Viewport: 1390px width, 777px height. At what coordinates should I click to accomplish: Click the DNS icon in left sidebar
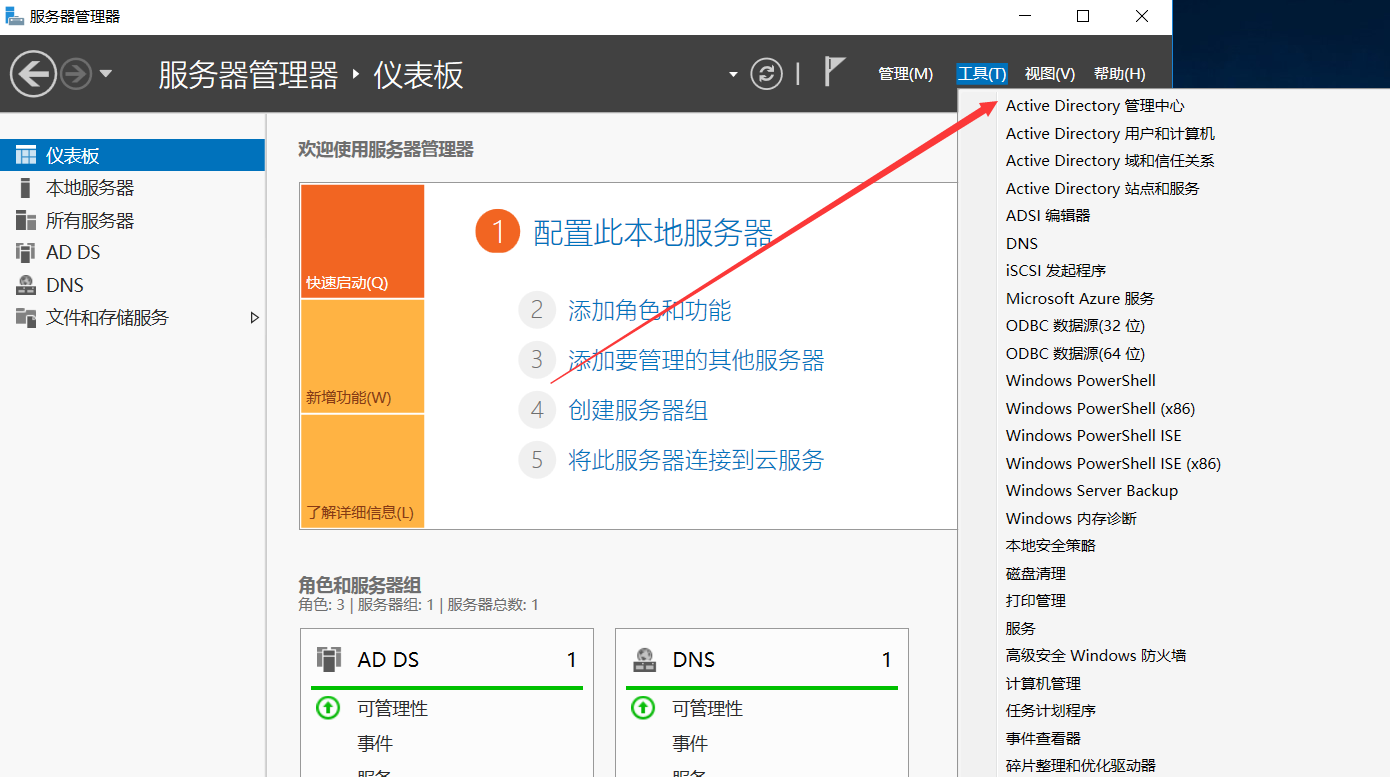click(26, 285)
